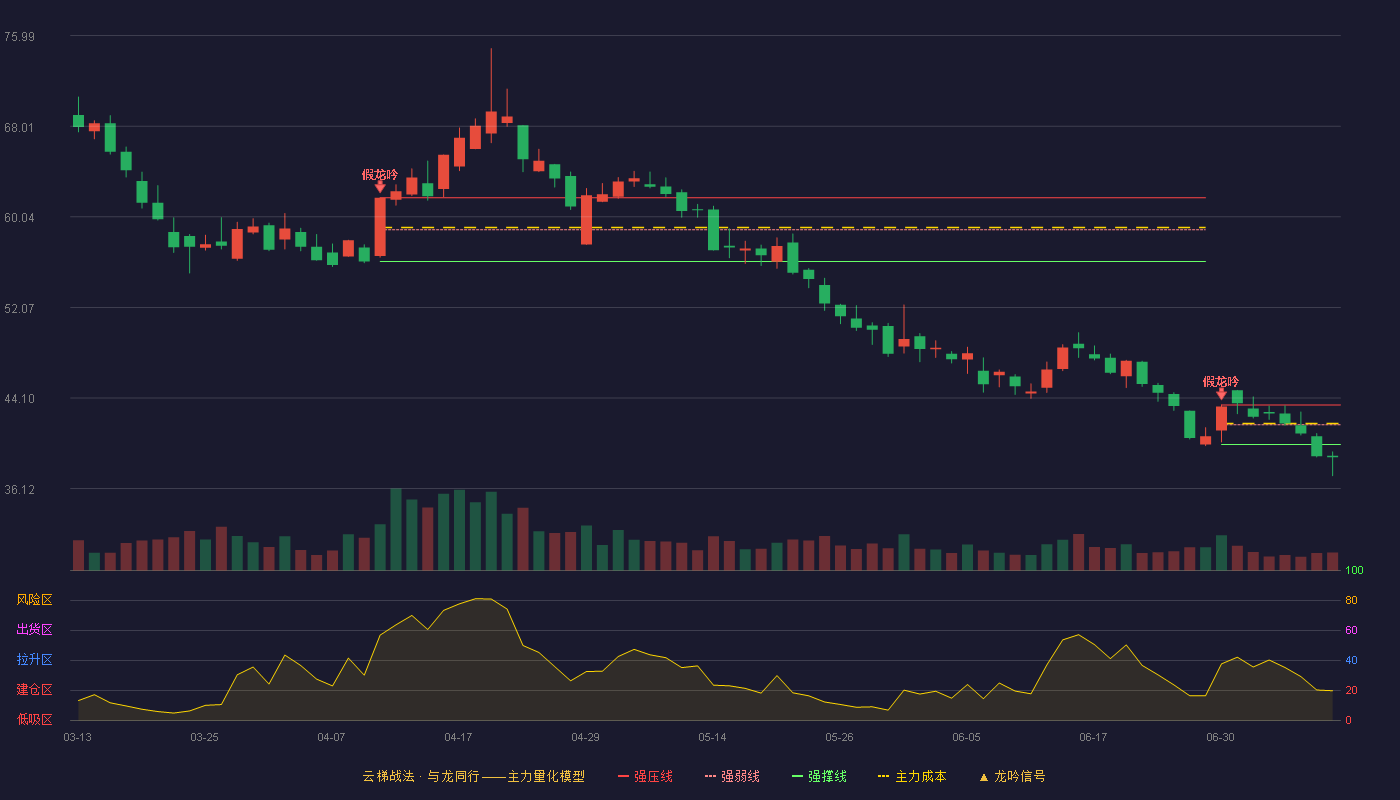
Task: Toggle the 主力成本 legend entry
Action: point(912,776)
